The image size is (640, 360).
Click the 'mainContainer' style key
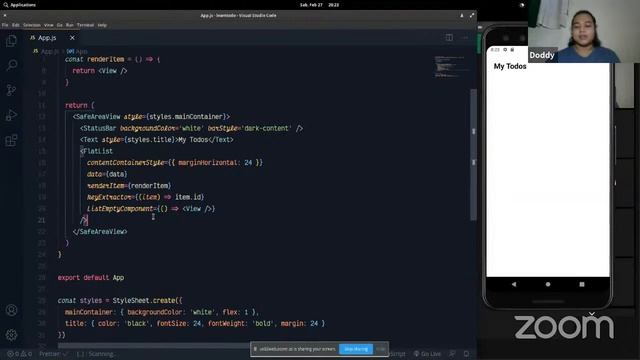89,312
